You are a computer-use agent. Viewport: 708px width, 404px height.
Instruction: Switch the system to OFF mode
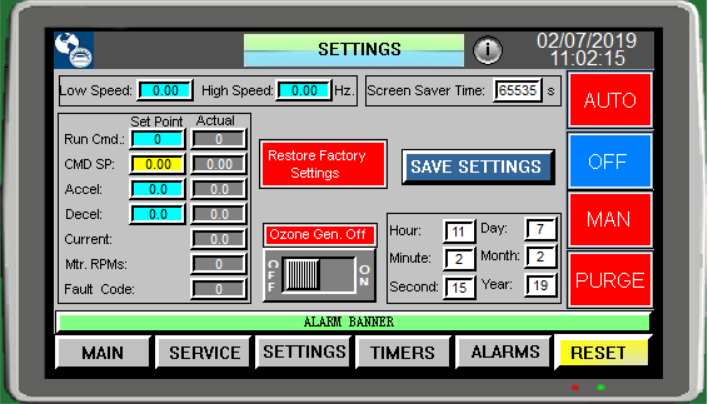609,161
